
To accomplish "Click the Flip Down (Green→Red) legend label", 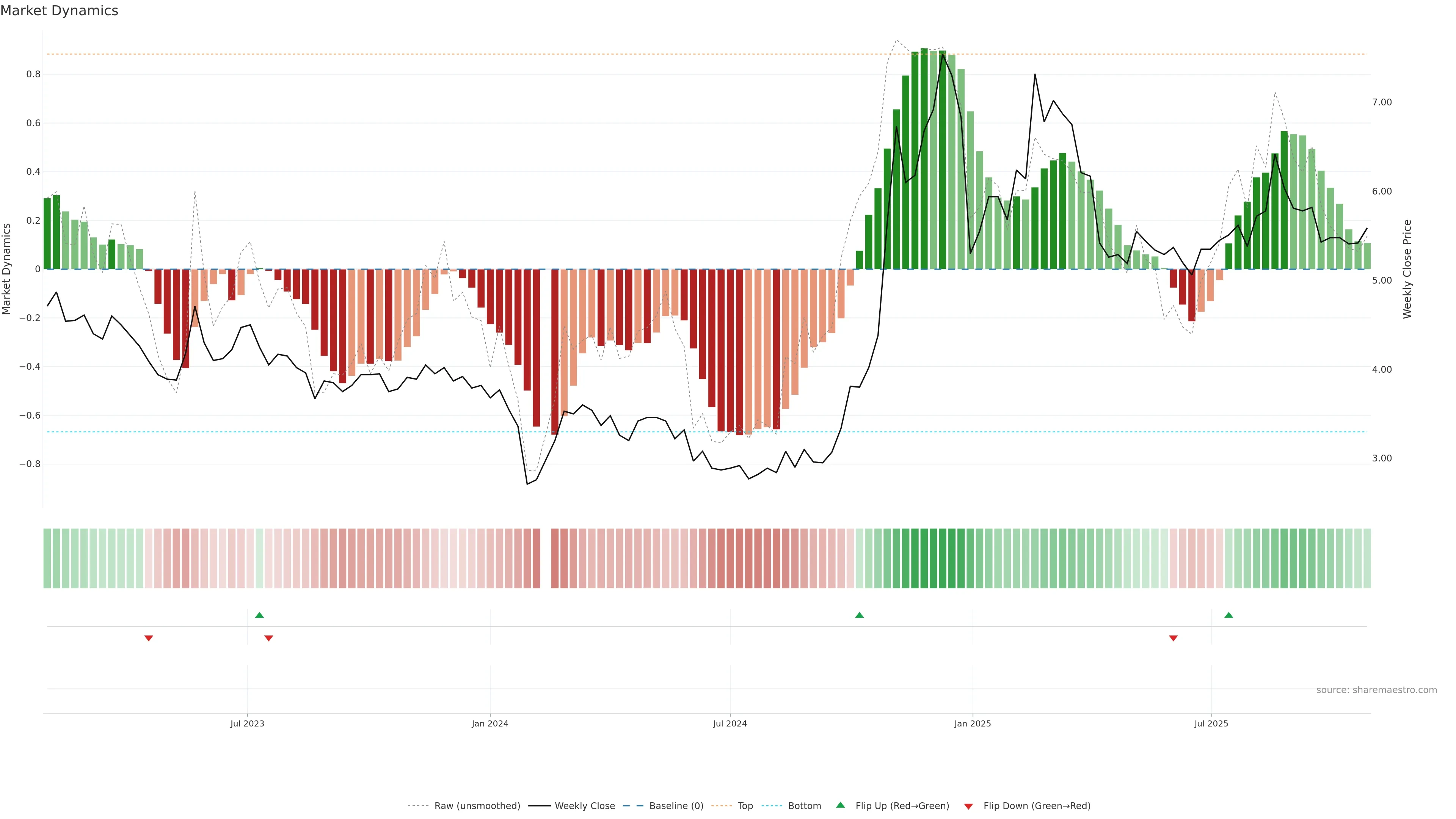I will tap(1037, 806).
